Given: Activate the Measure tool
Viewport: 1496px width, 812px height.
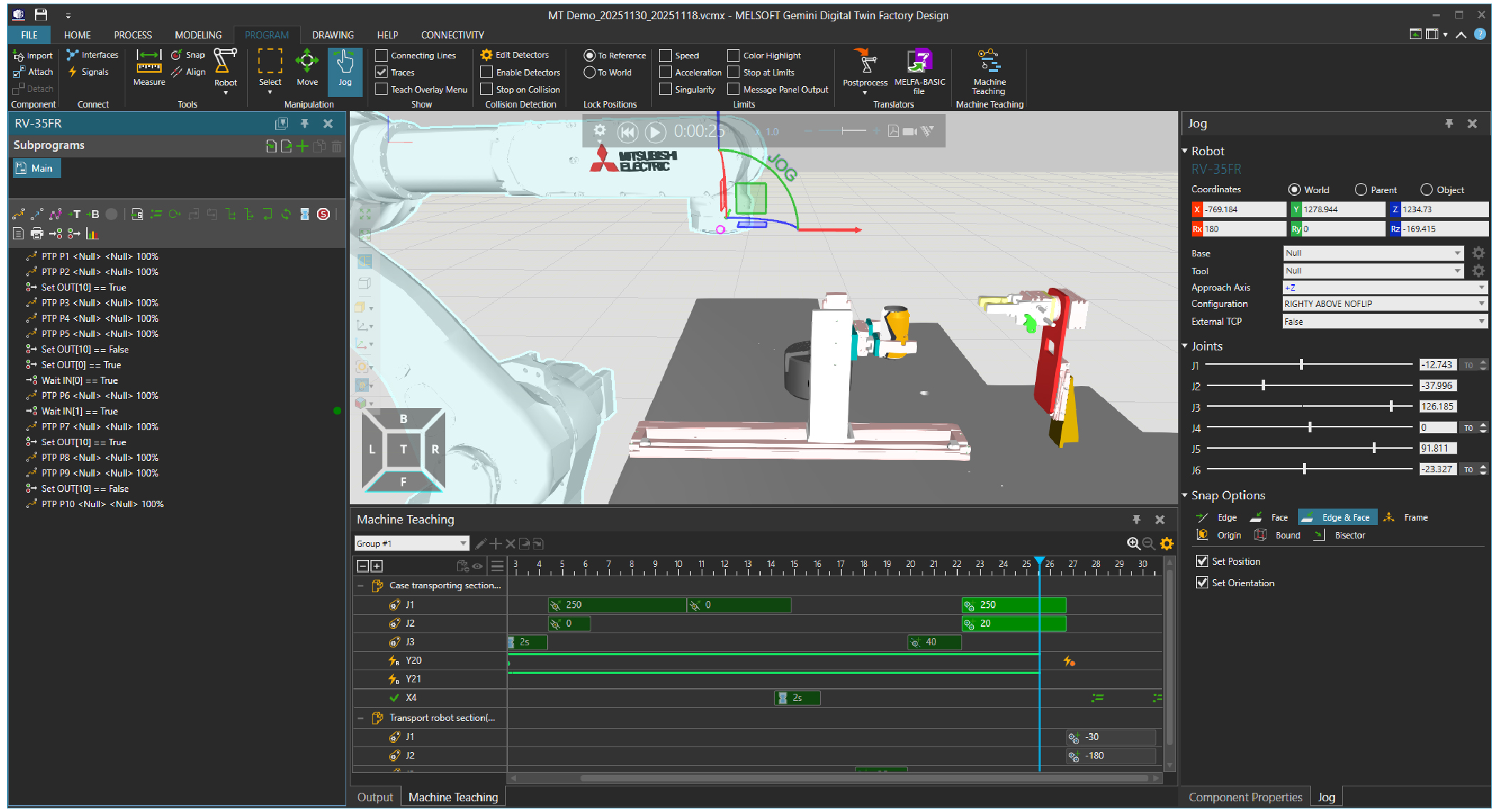Looking at the screenshot, I should (x=149, y=68).
